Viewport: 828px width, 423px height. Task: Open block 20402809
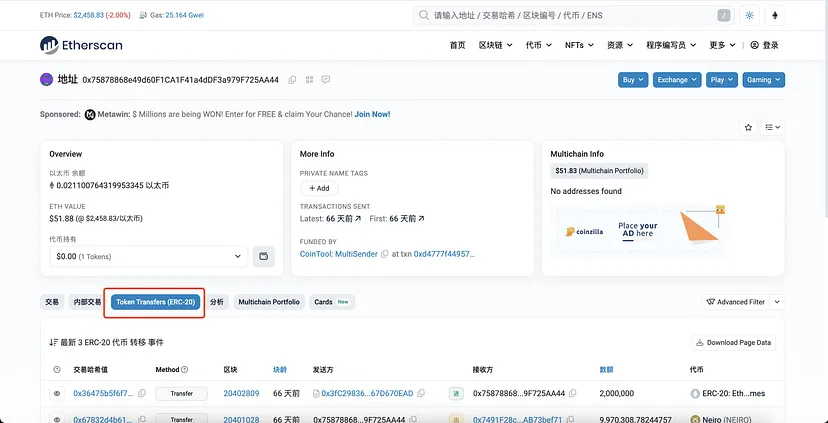[241, 393]
